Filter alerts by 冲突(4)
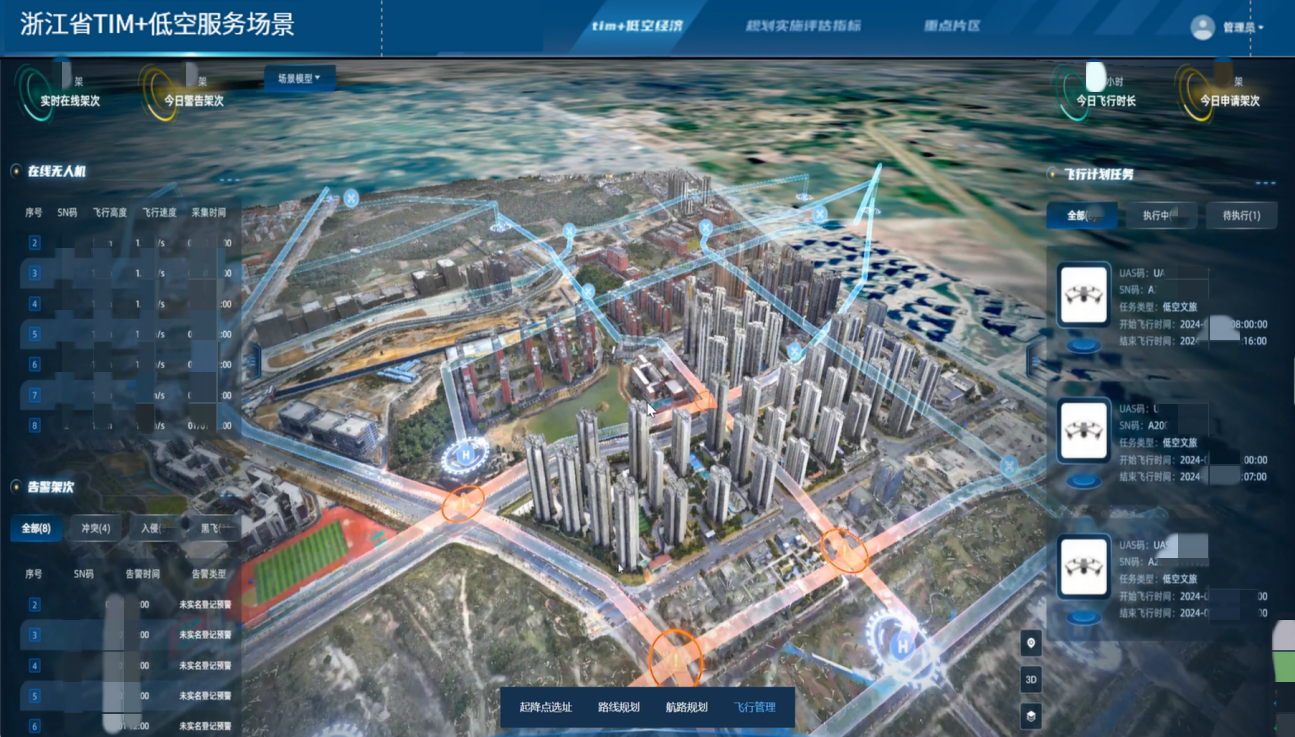 [95, 528]
